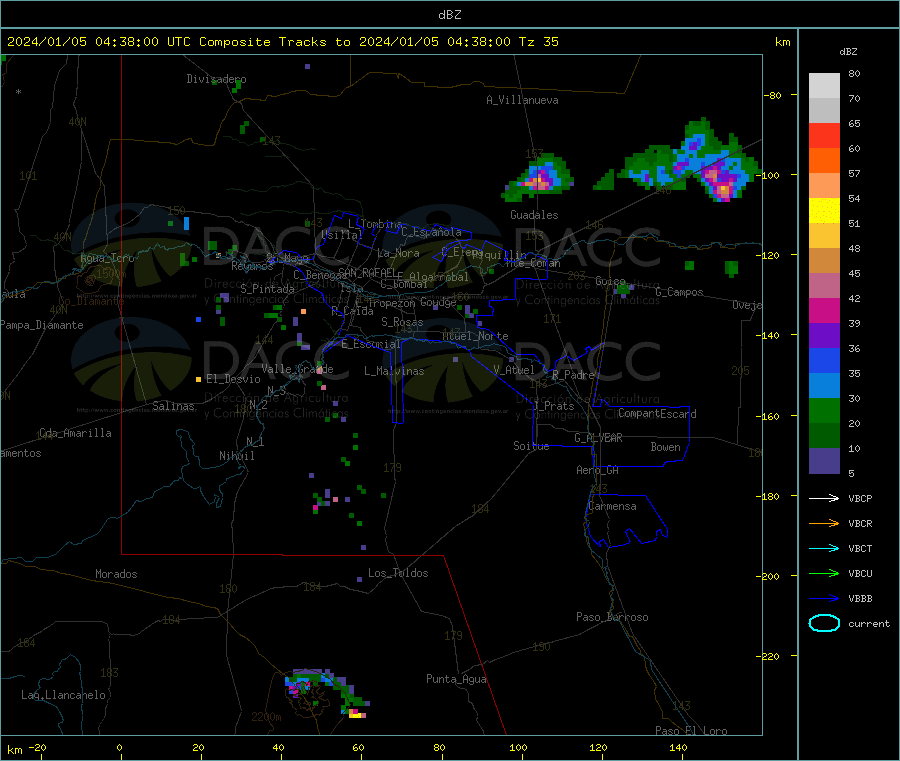This screenshot has height=761, width=900.
Task: Select the dark orange 57-60 dBZ swatch
Action: click(x=824, y=161)
